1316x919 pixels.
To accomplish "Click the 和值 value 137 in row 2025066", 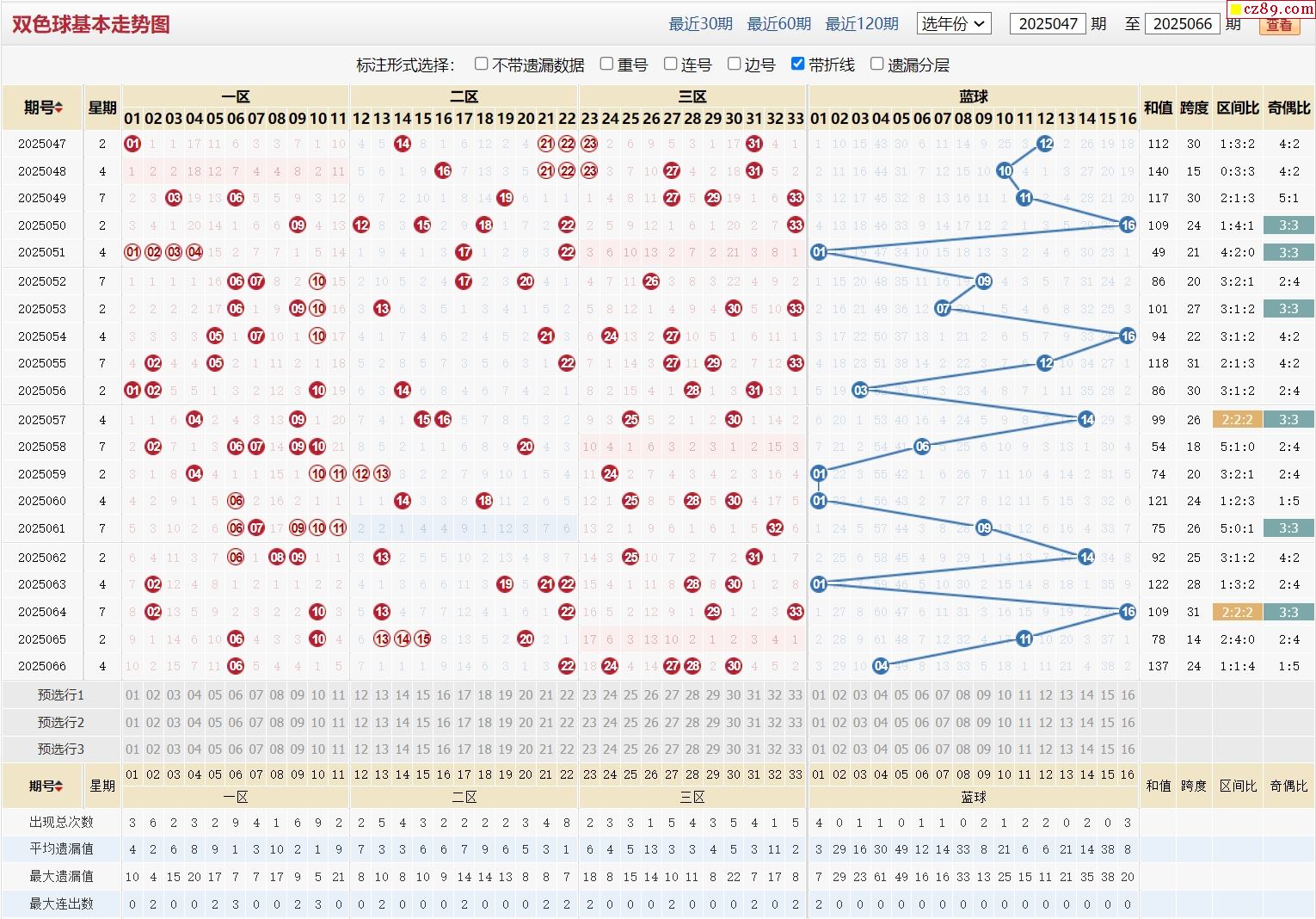I will (x=1158, y=666).
